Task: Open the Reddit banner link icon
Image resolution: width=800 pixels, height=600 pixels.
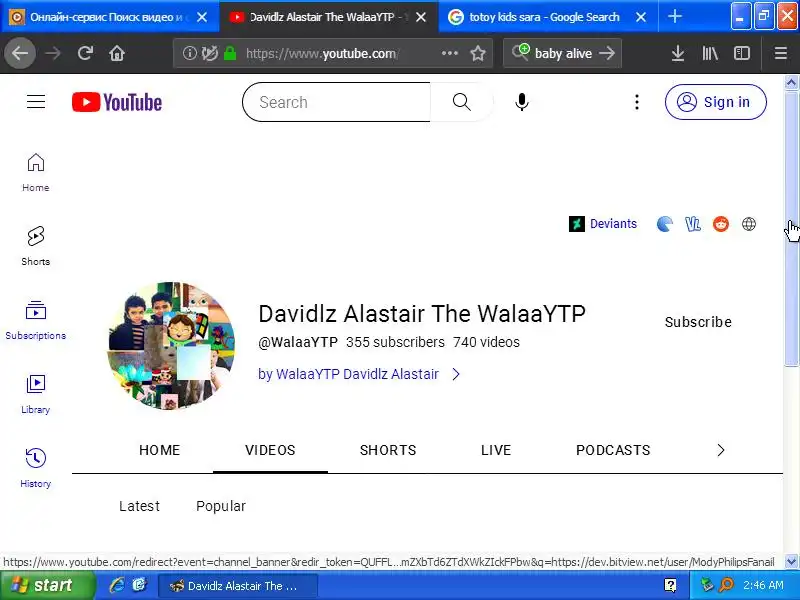Action: point(720,223)
